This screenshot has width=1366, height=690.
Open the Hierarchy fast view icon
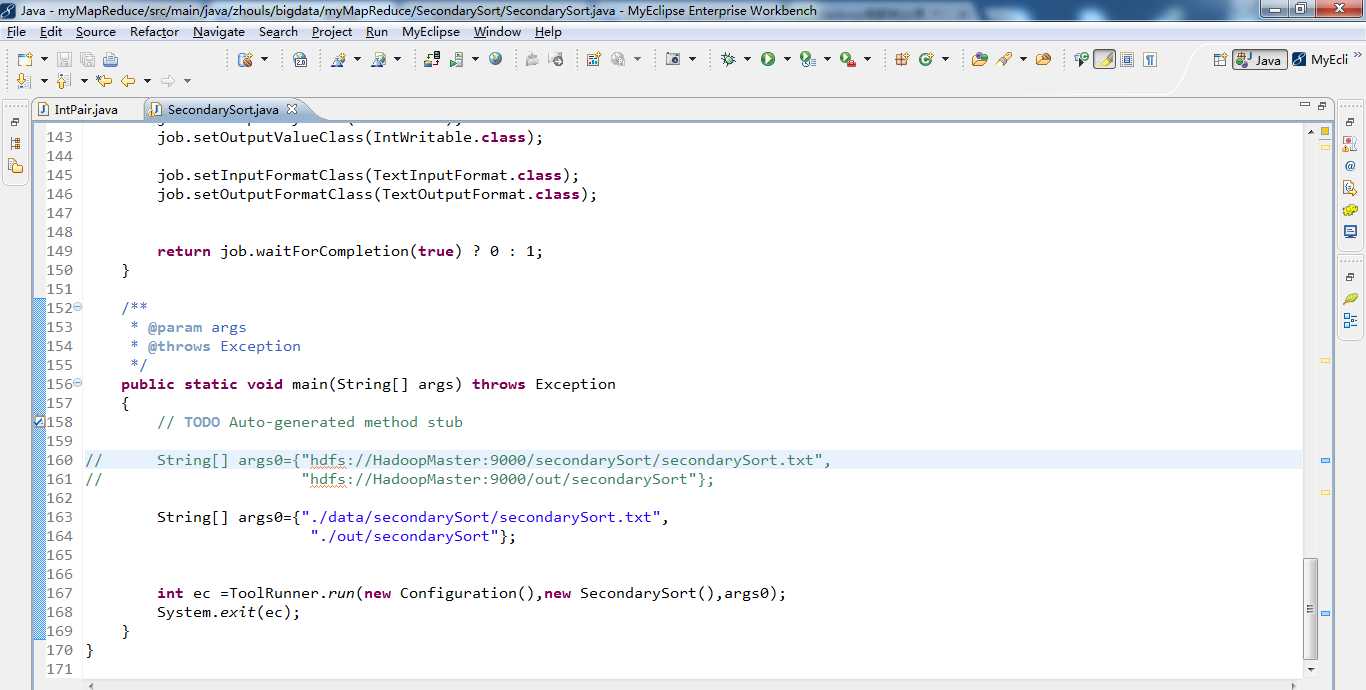click(15, 165)
